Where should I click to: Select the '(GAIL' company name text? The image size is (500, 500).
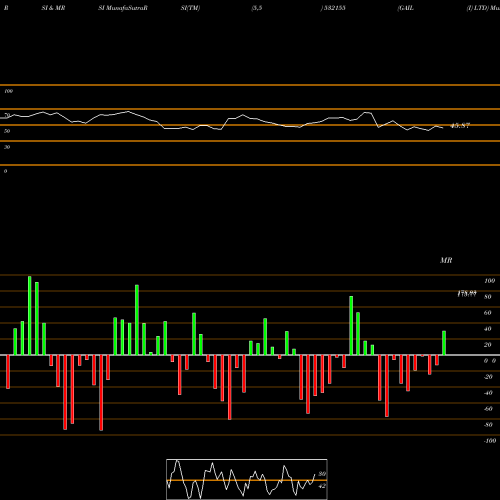[x=406, y=8]
